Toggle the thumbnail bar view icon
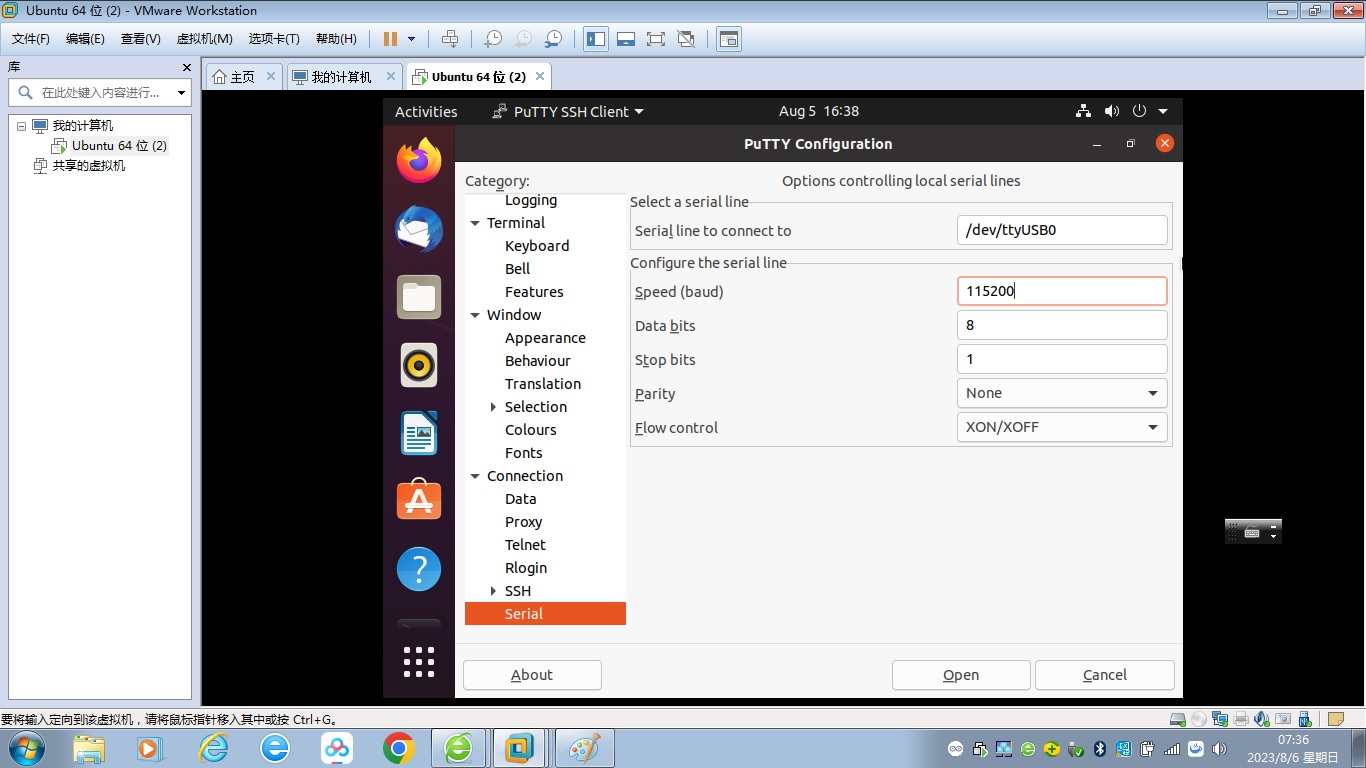The image size is (1366, 768). coord(626,39)
